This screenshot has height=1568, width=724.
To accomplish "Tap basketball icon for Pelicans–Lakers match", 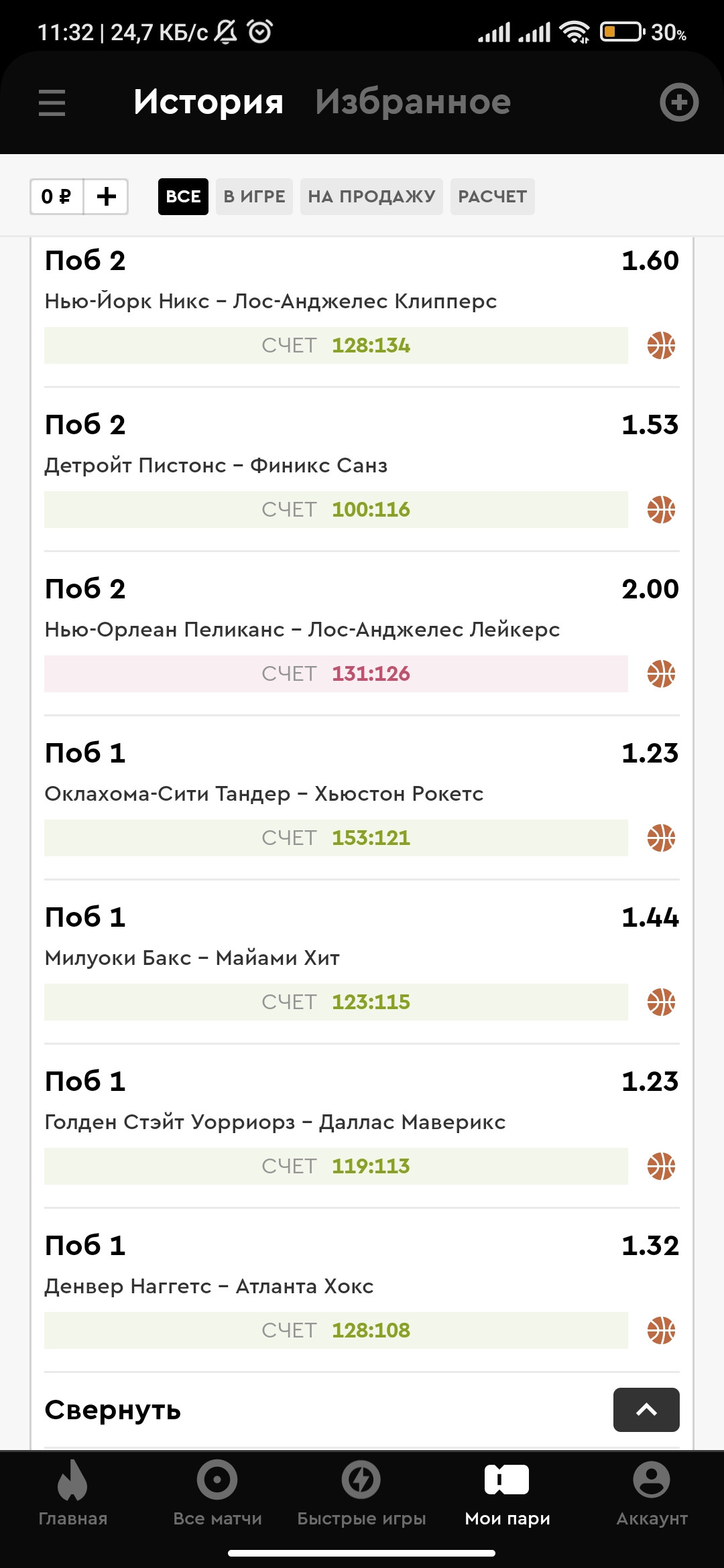I will click(x=661, y=674).
